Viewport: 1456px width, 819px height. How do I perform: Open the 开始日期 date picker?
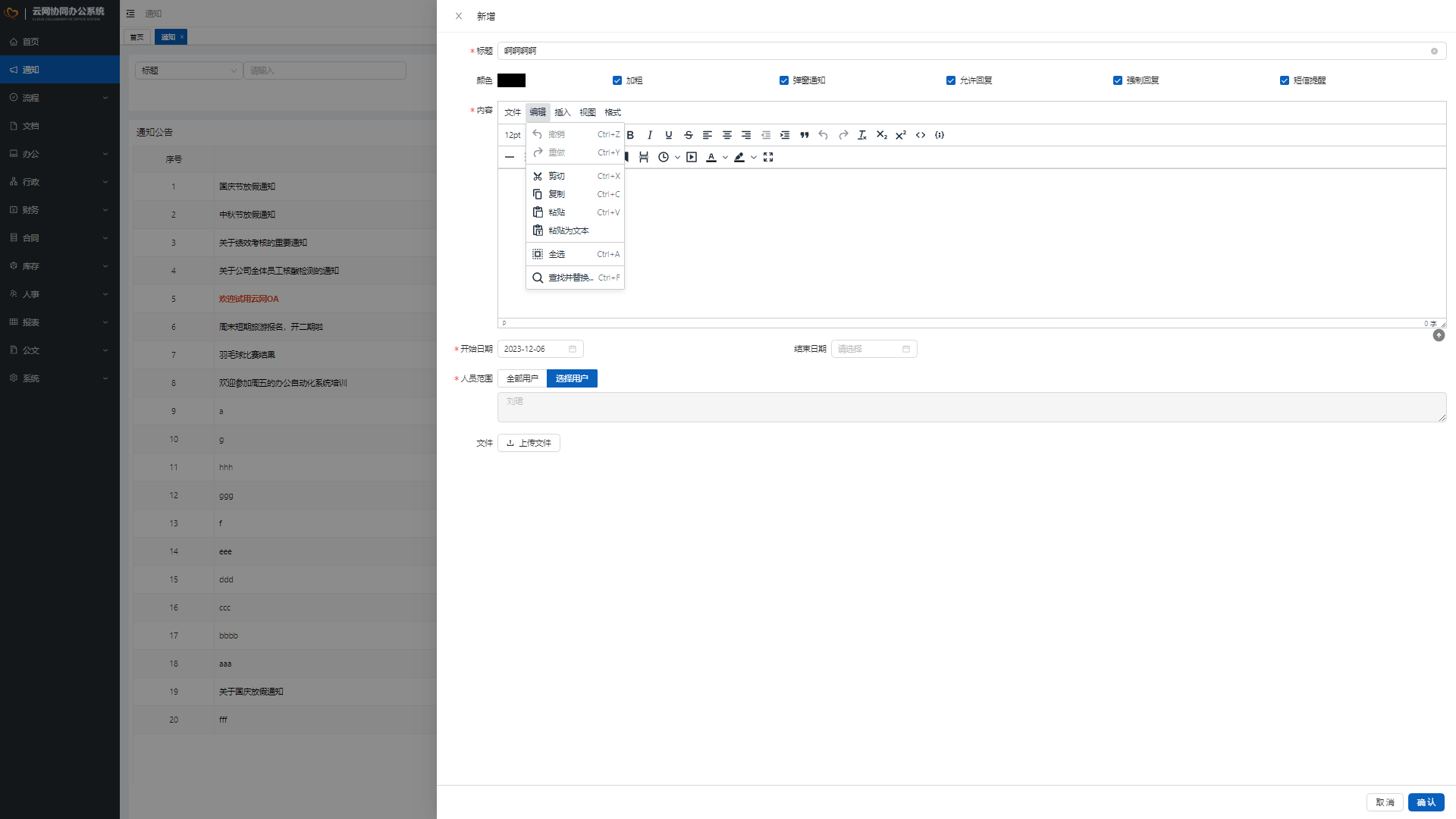[541, 349]
